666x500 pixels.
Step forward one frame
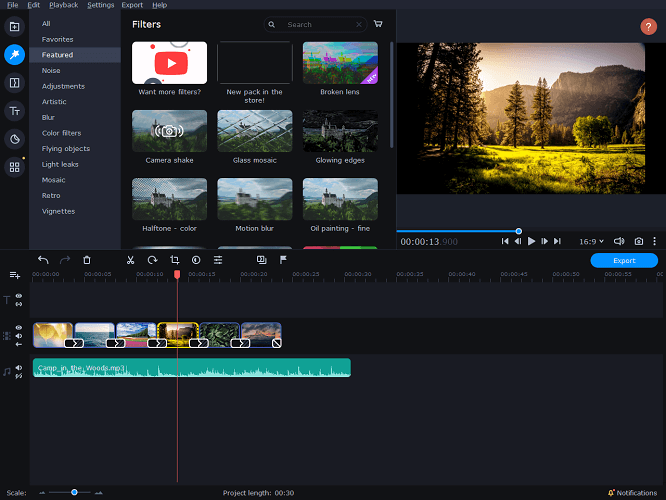(x=544, y=241)
